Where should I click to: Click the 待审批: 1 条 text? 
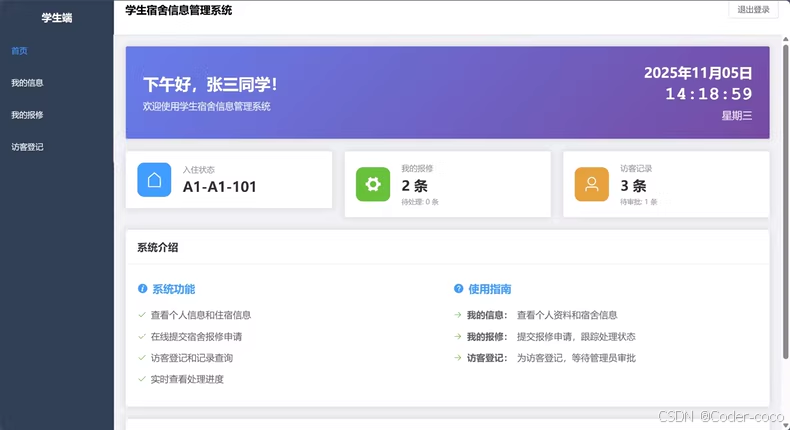(x=638, y=202)
